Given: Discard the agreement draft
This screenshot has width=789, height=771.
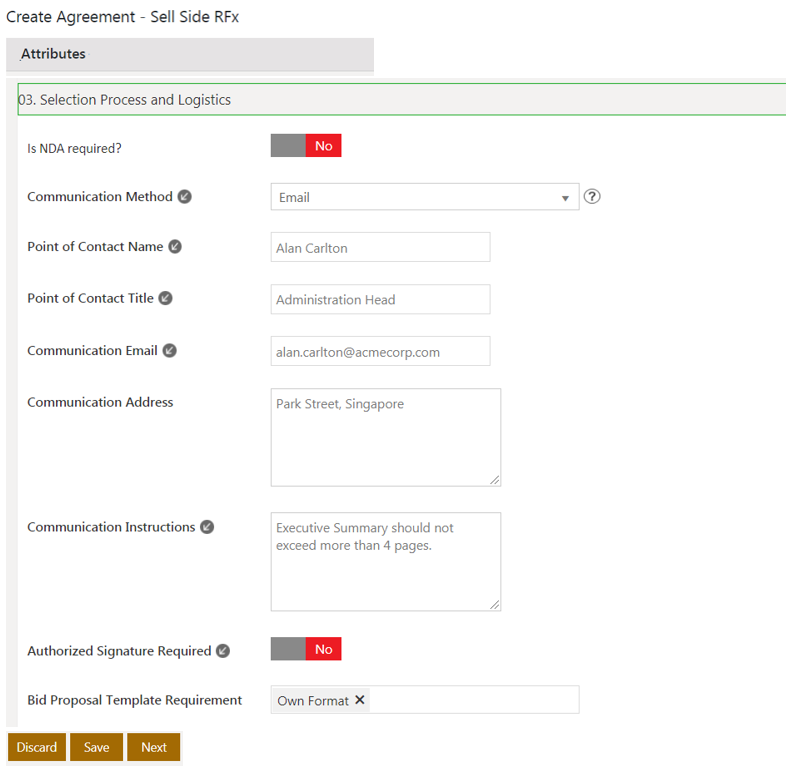Looking at the screenshot, I should tap(37, 747).
